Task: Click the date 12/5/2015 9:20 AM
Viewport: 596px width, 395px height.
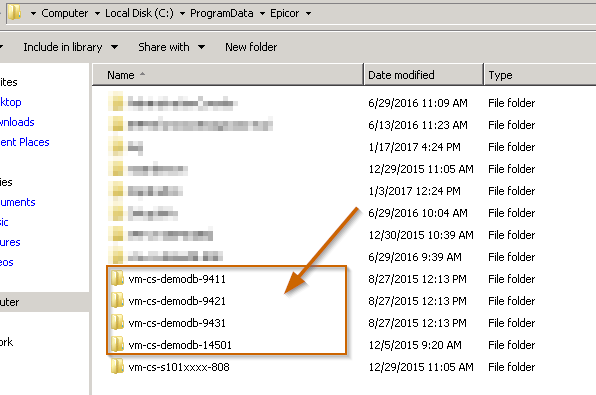Action: point(415,345)
